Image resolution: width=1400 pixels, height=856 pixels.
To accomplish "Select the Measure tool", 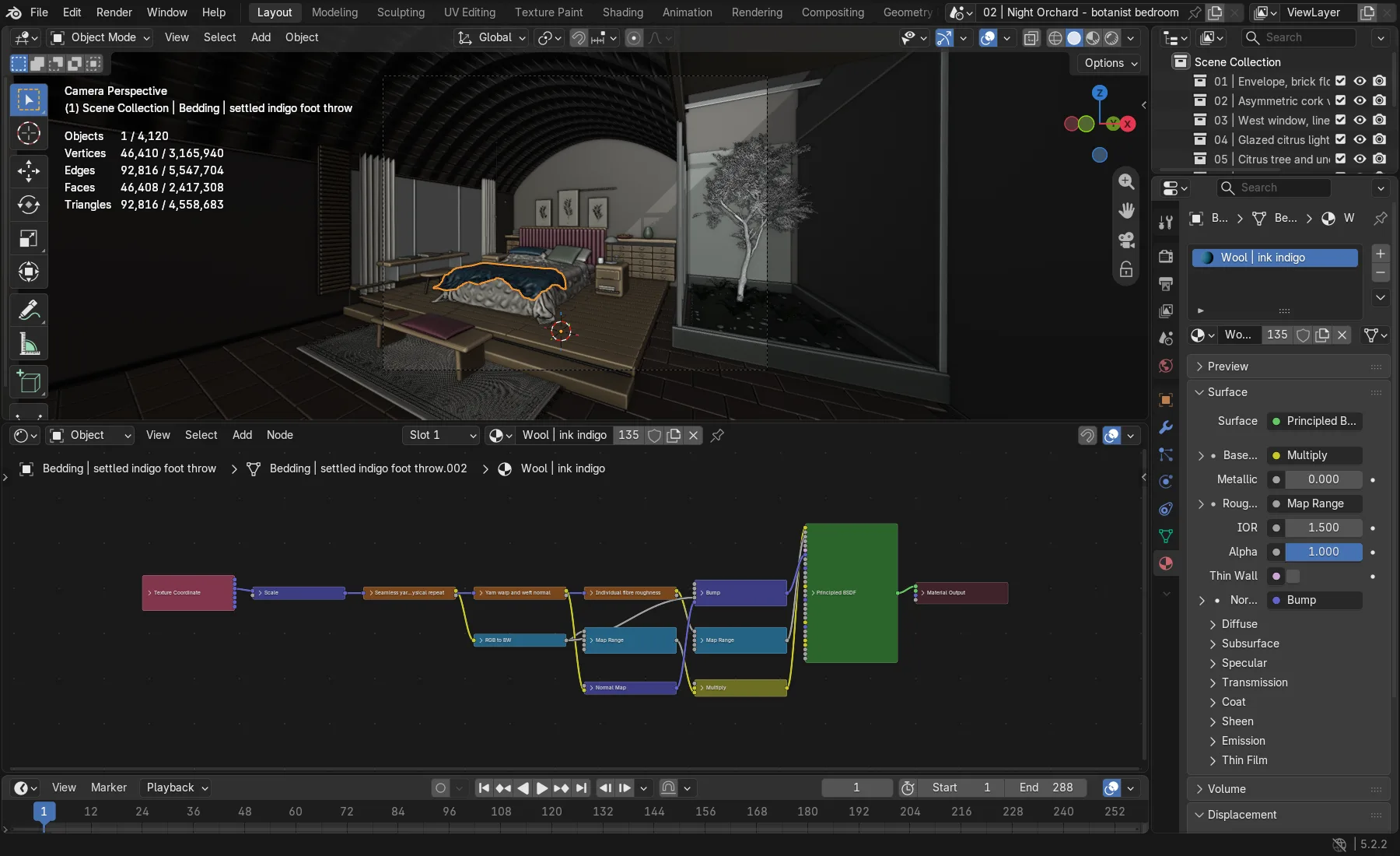I will (x=29, y=344).
